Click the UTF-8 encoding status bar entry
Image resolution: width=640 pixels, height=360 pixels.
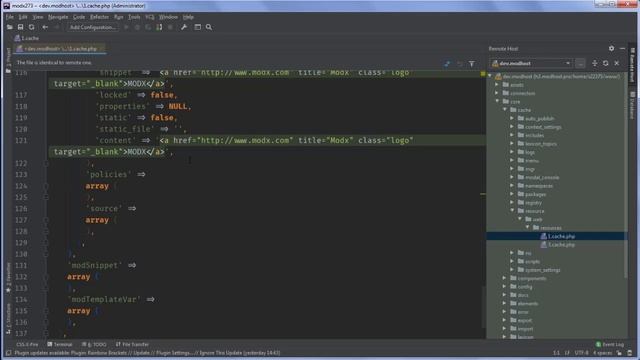[x=582, y=353]
